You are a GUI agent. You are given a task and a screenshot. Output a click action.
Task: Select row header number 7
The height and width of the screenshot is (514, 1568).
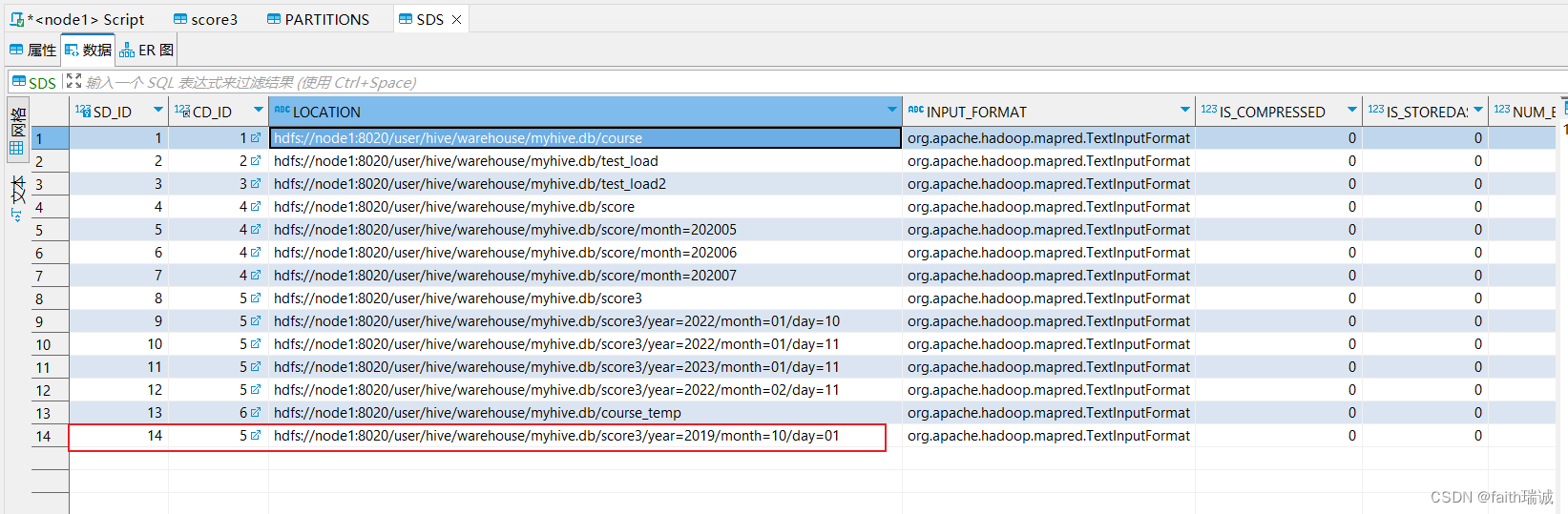[x=50, y=276]
